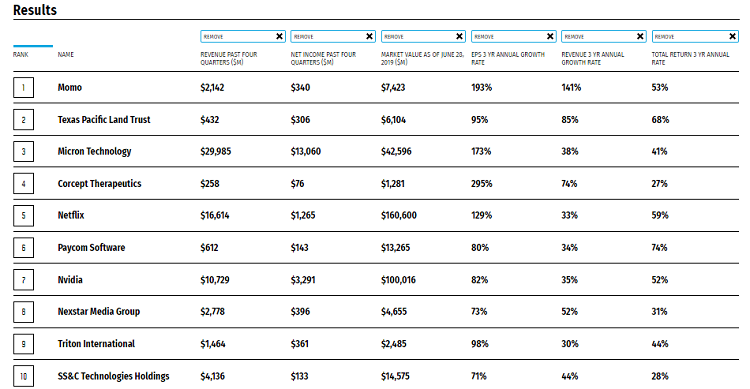Open the Nexstar Media Group entry

click(x=99, y=311)
